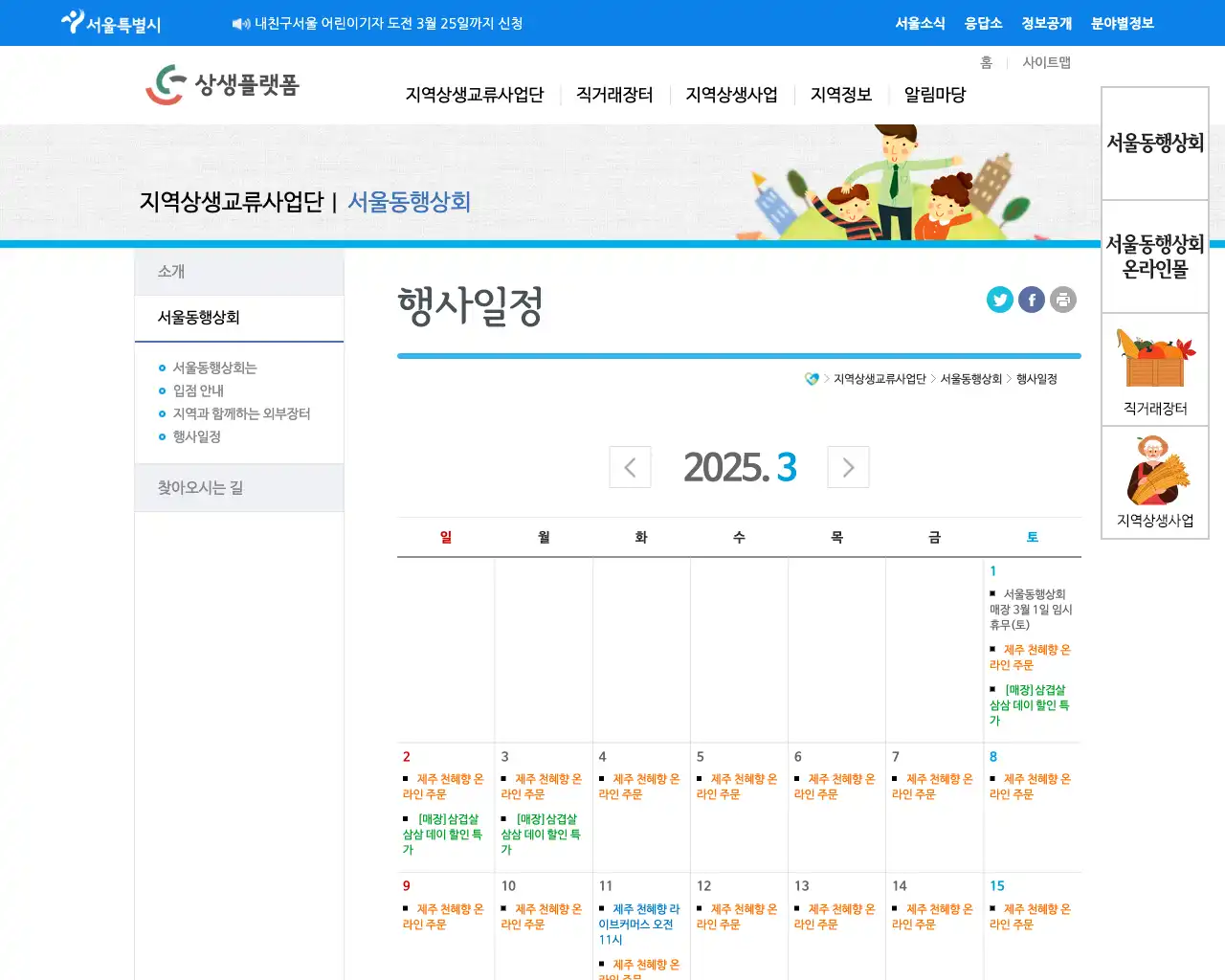Open 알림마당 main menu

[x=935, y=95]
